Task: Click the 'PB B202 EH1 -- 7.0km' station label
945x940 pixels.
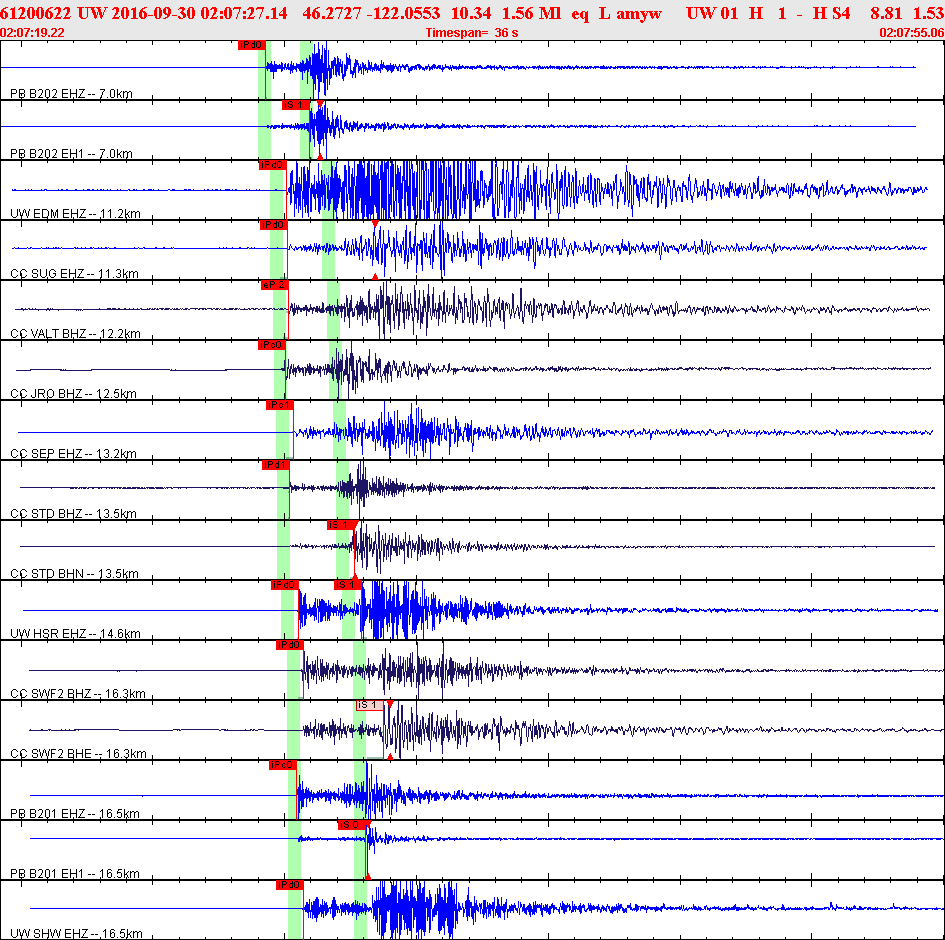Action: pos(71,154)
